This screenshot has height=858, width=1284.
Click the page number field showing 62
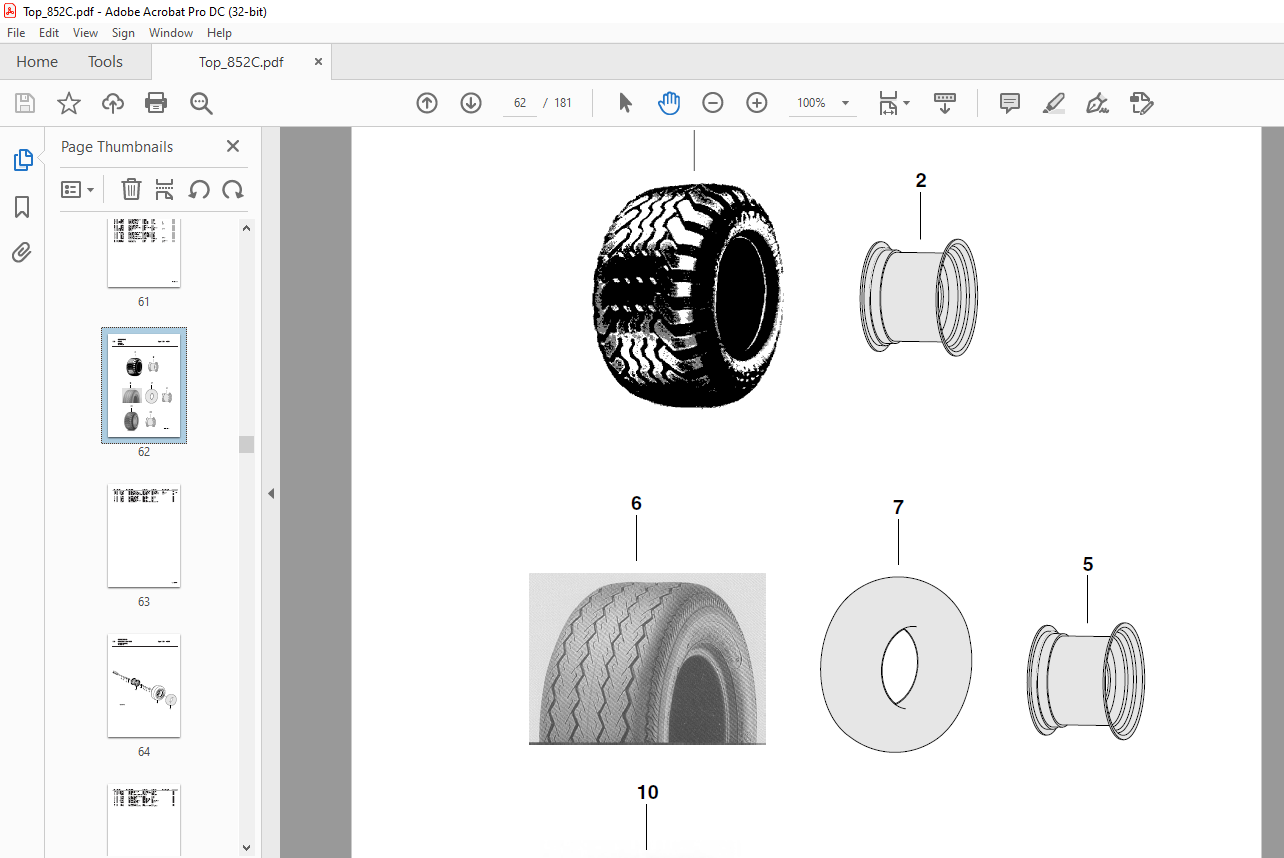coord(520,103)
